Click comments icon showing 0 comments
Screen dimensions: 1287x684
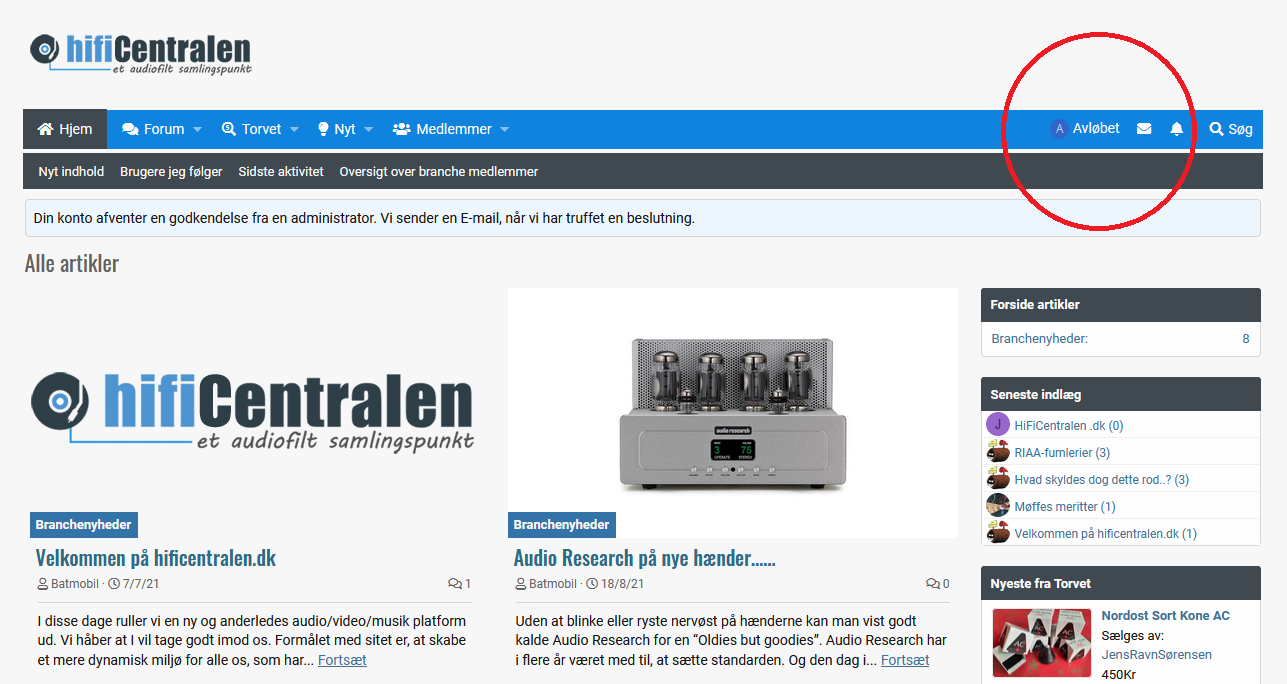[x=938, y=584]
